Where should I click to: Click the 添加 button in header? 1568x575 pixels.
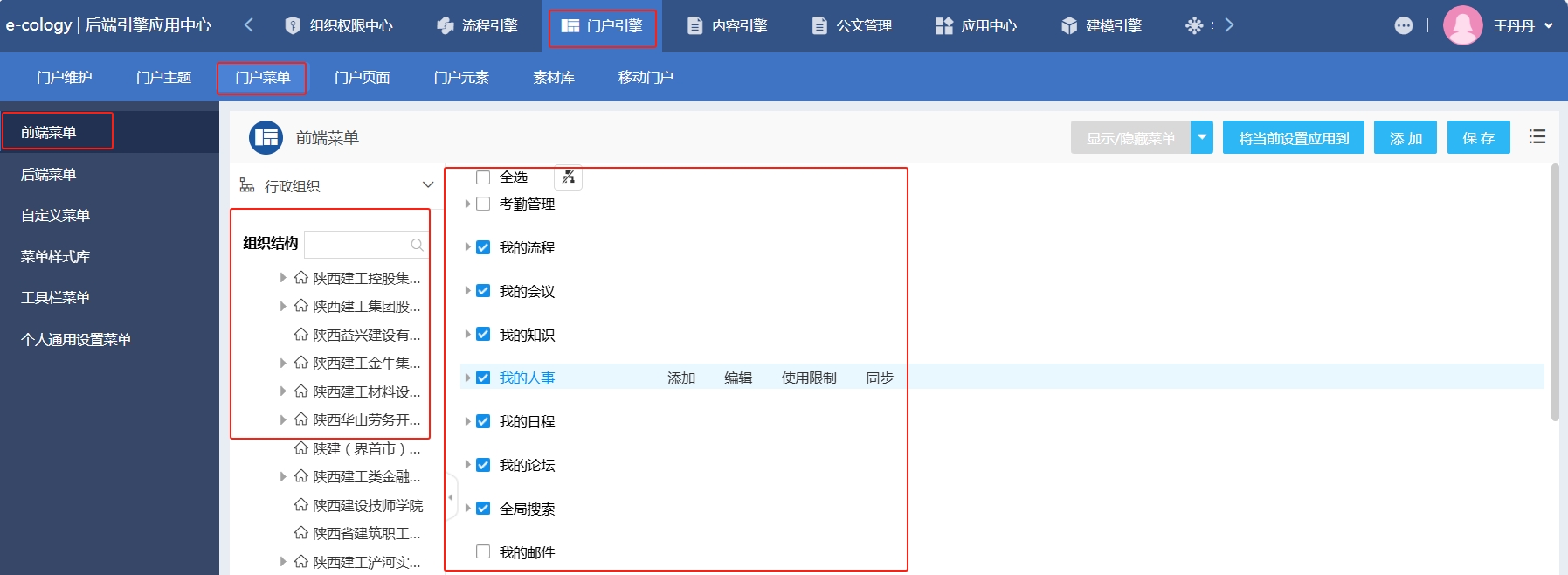point(1406,137)
